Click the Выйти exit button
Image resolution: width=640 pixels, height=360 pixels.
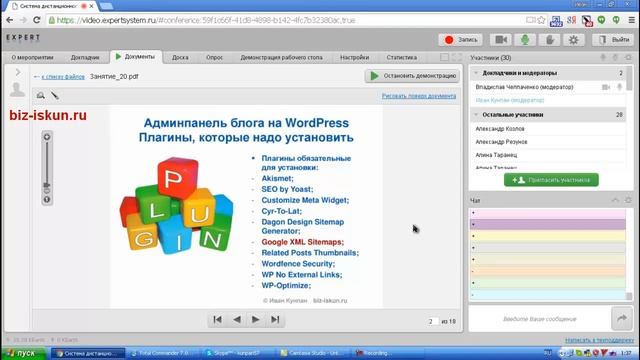tap(613, 40)
